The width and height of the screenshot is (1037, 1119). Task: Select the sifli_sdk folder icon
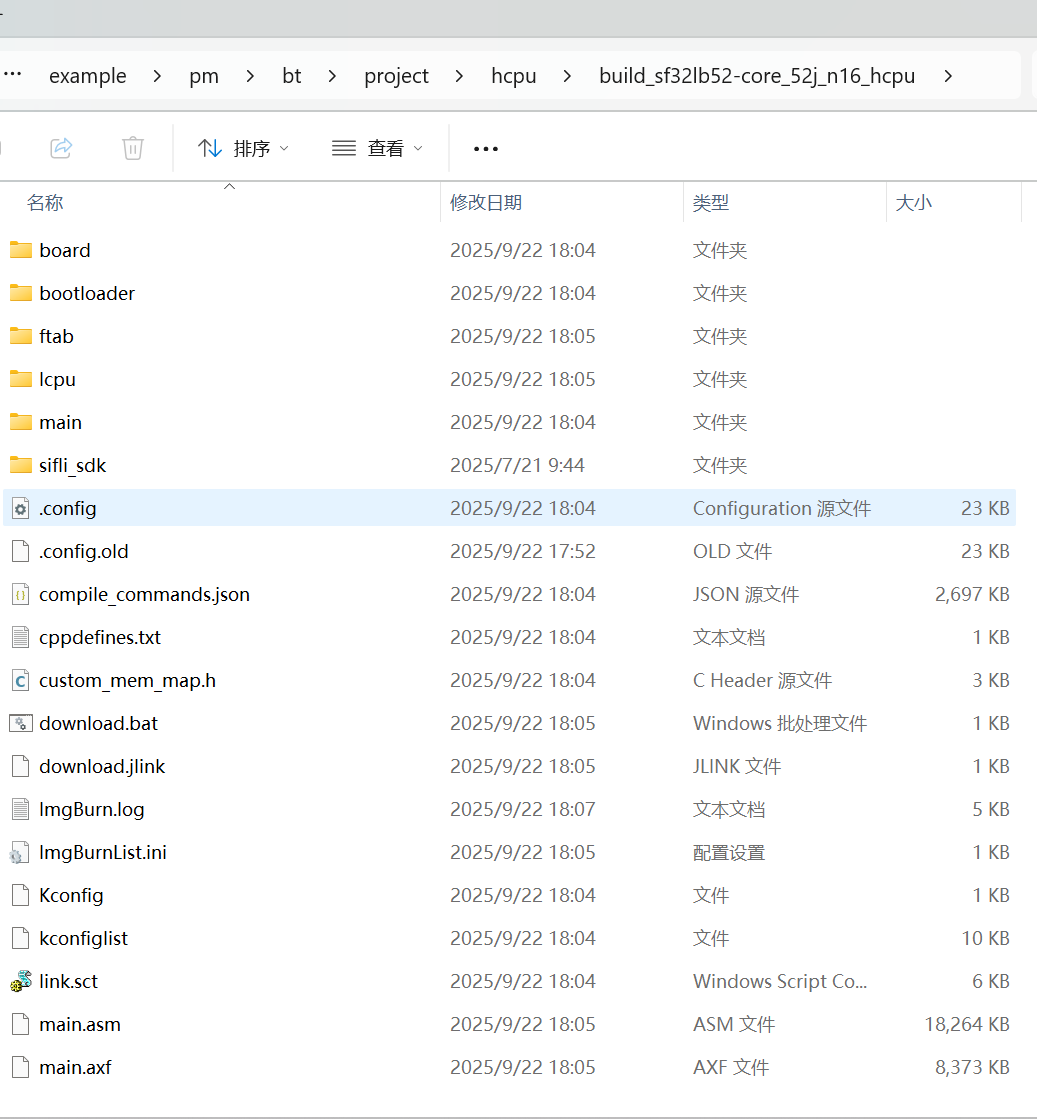coord(21,465)
